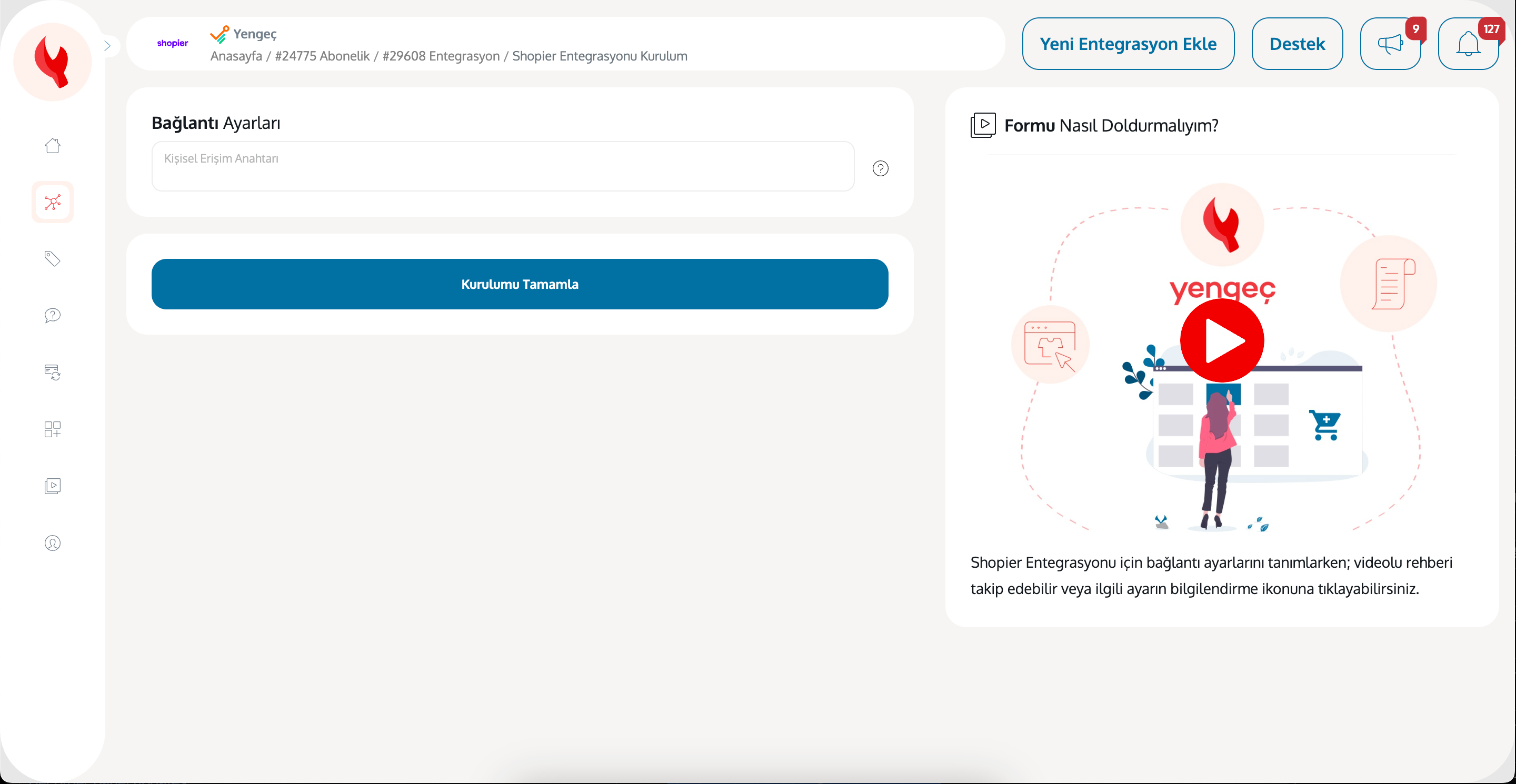Open the home icon in the sidebar
Viewport: 1516px width, 784px height.
tap(53, 146)
